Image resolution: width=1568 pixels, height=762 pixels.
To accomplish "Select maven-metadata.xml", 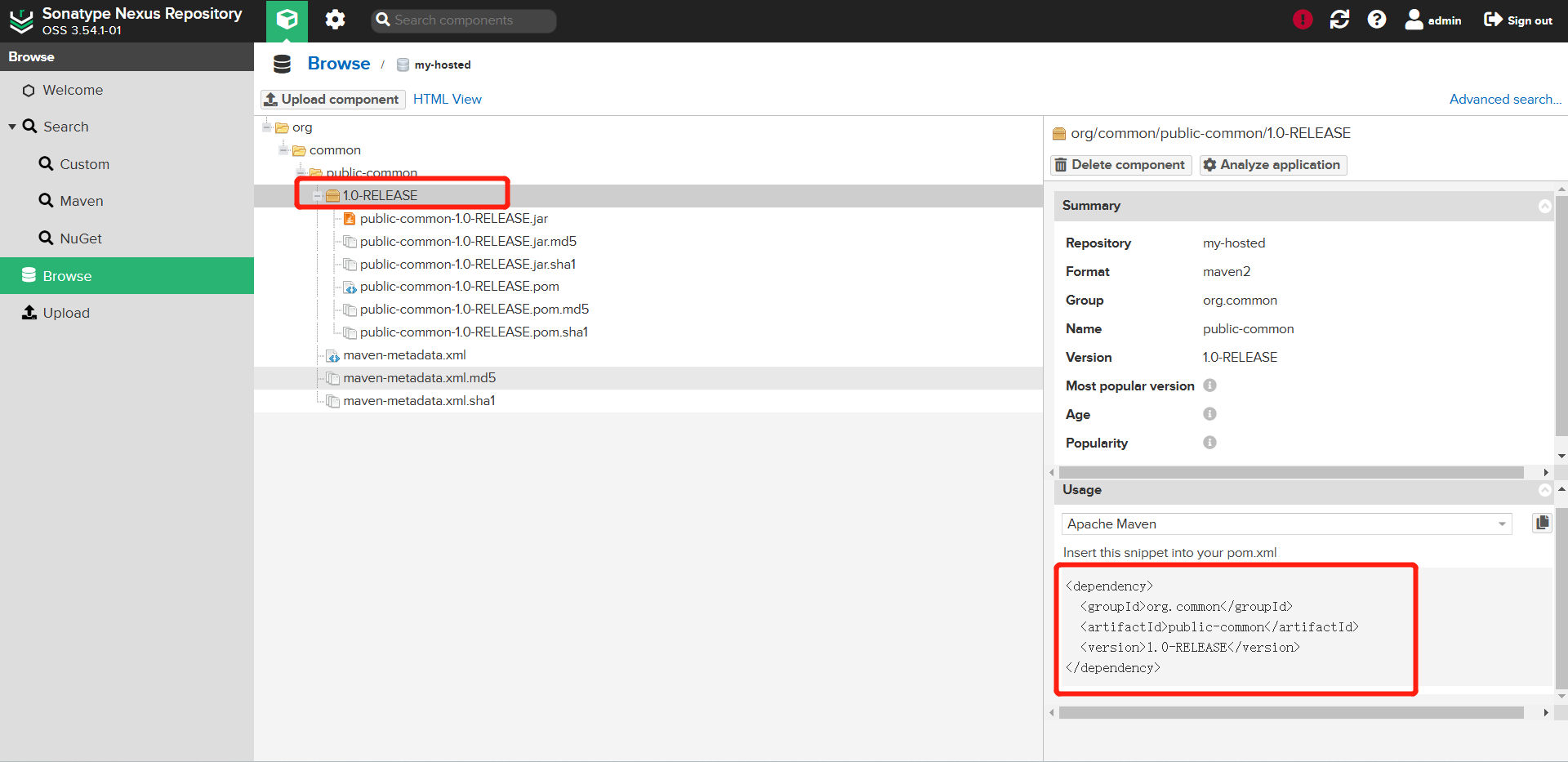I will pos(404,355).
